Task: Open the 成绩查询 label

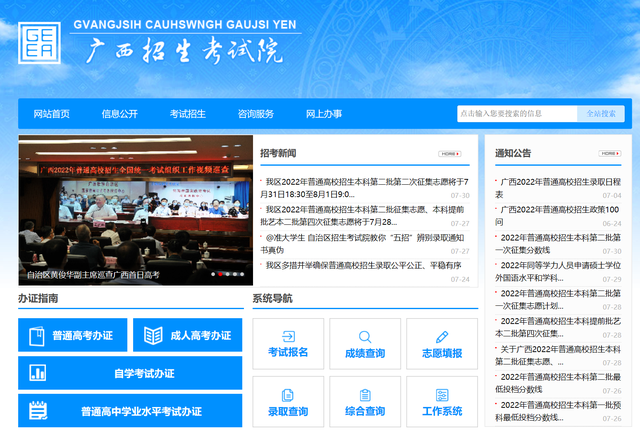Action: coord(365,353)
